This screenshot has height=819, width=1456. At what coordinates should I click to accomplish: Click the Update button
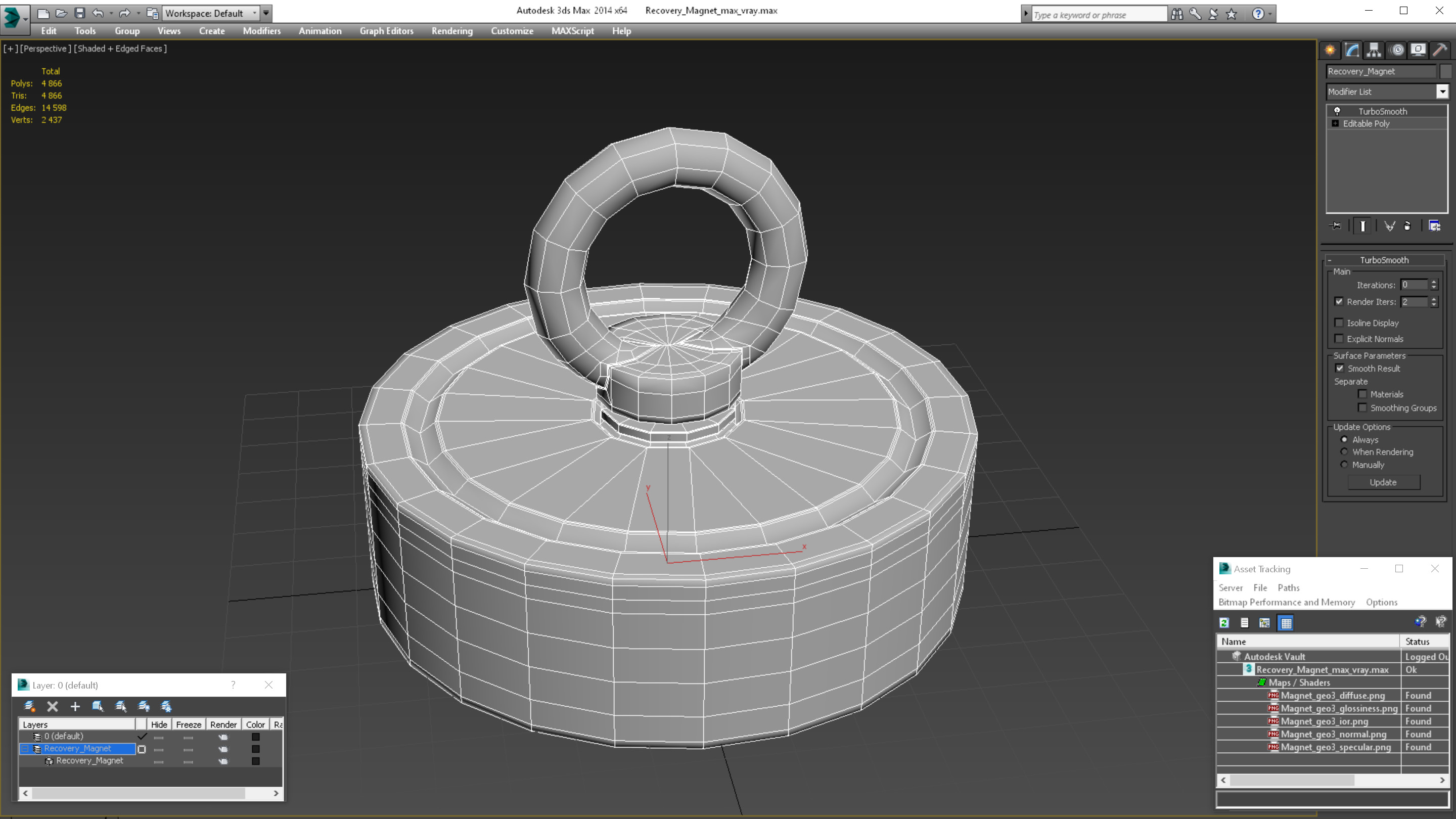tap(1383, 482)
